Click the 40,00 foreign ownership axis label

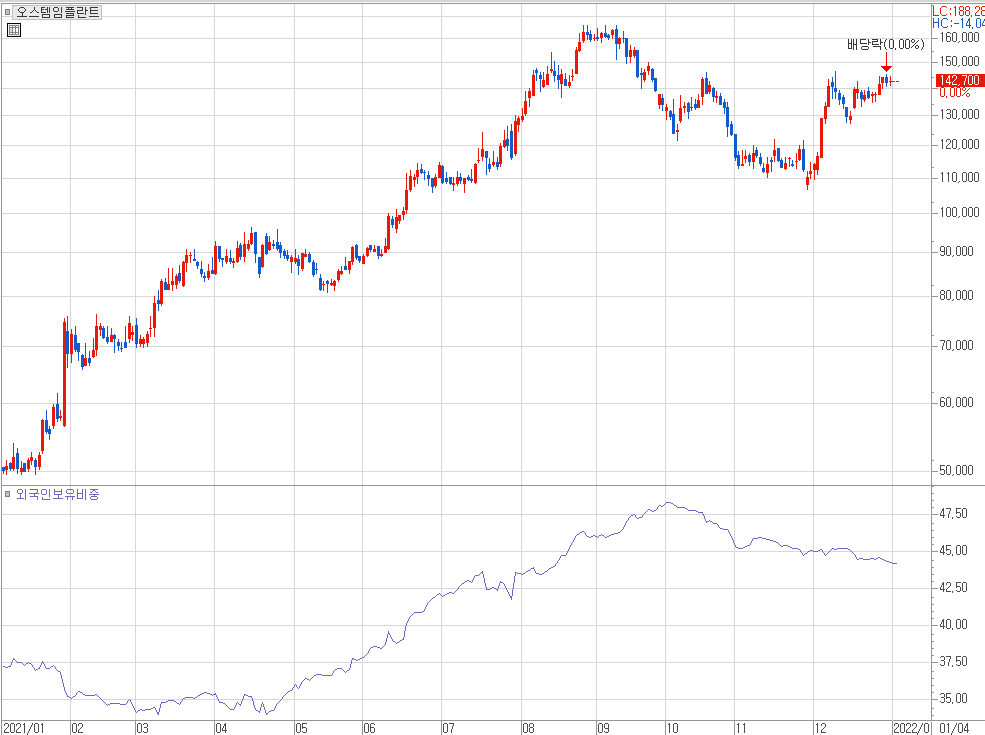[954, 624]
